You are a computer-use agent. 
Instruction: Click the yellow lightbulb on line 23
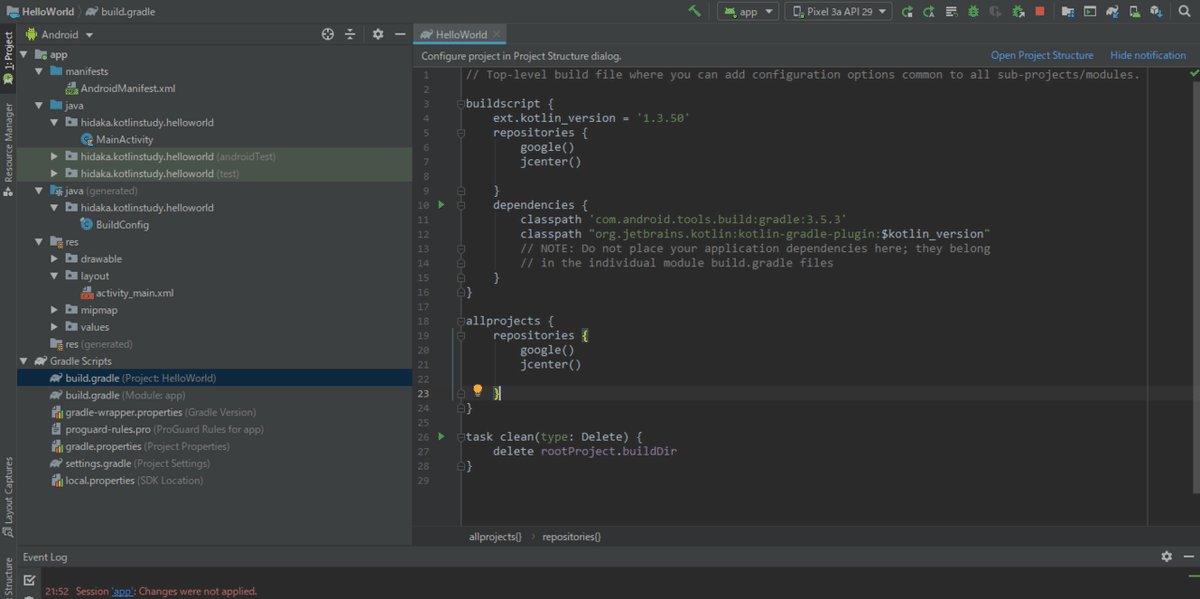(x=478, y=391)
